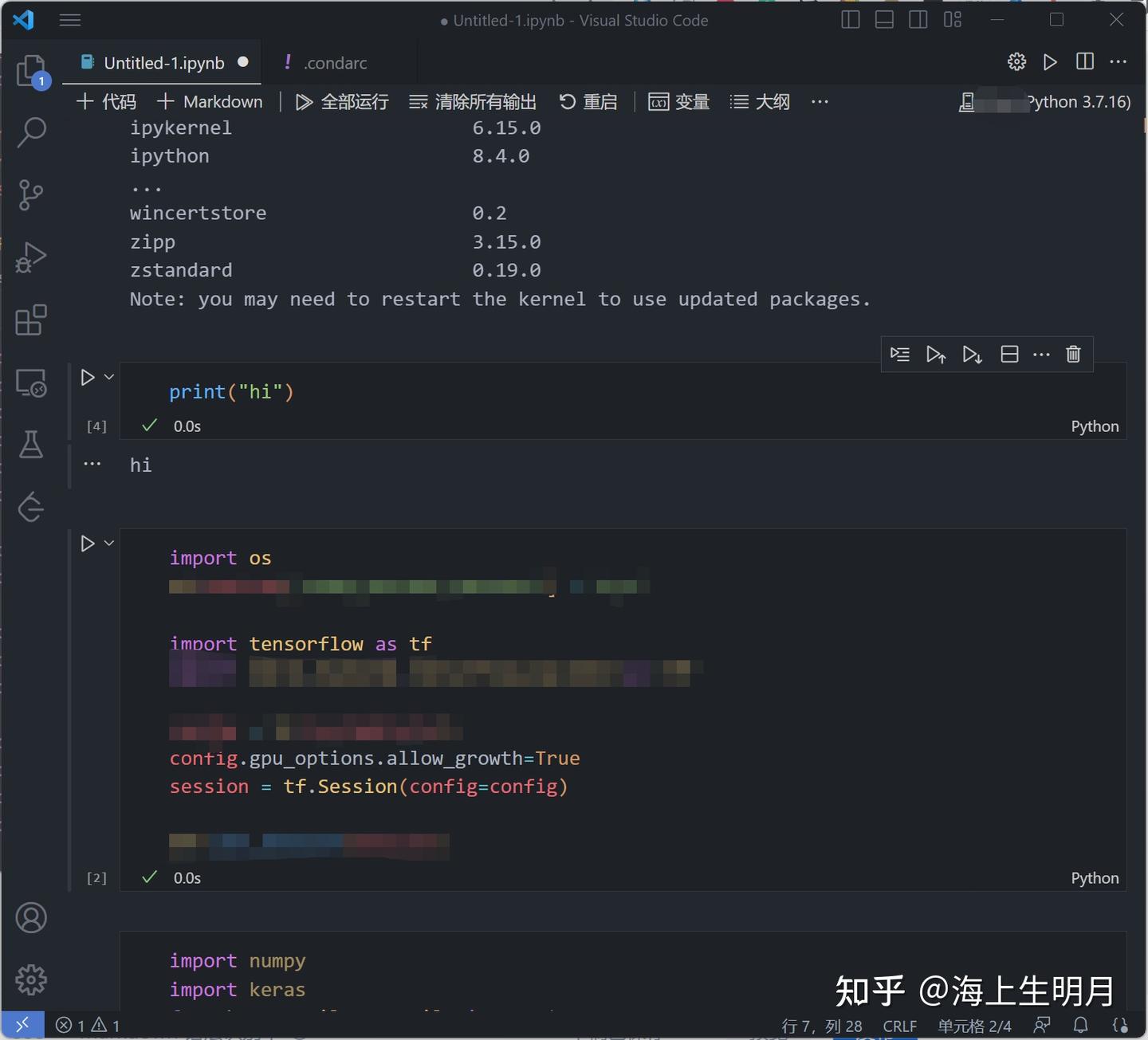The height and width of the screenshot is (1040, 1148).
Task: Collapse the print("hi") code cell
Action: tap(108, 377)
